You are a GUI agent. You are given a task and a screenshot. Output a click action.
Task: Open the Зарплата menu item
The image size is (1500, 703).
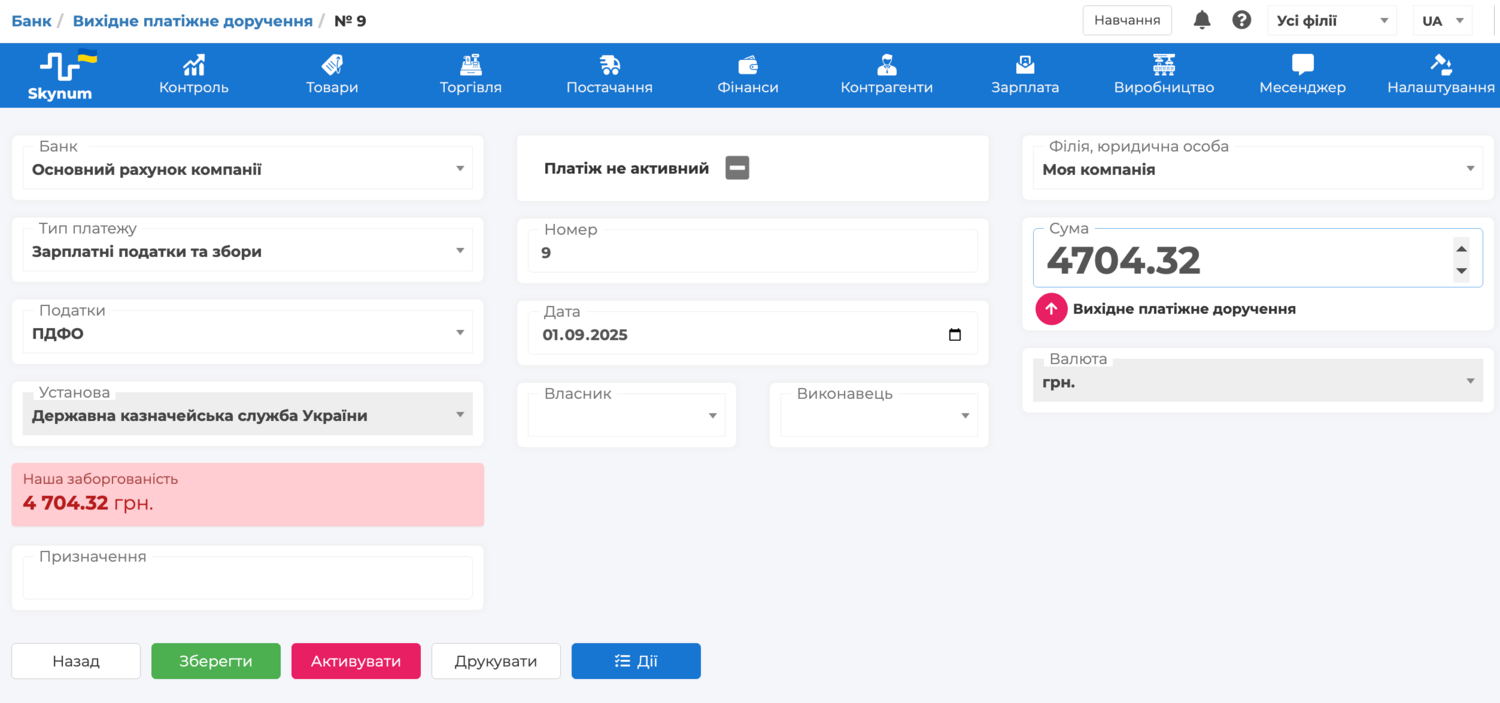(1025, 76)
